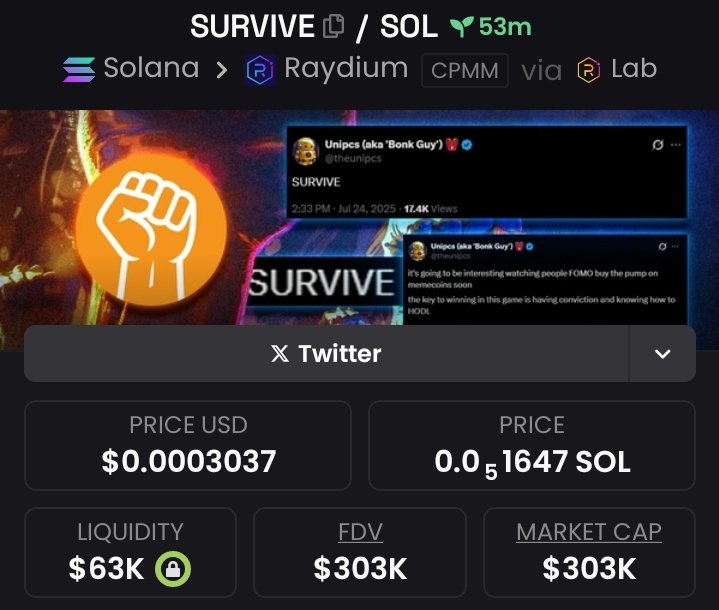The width and height of the screenshot is (719, 610).
Task: Copy the SURVIVE token address icon
Action: click(333, 26)
